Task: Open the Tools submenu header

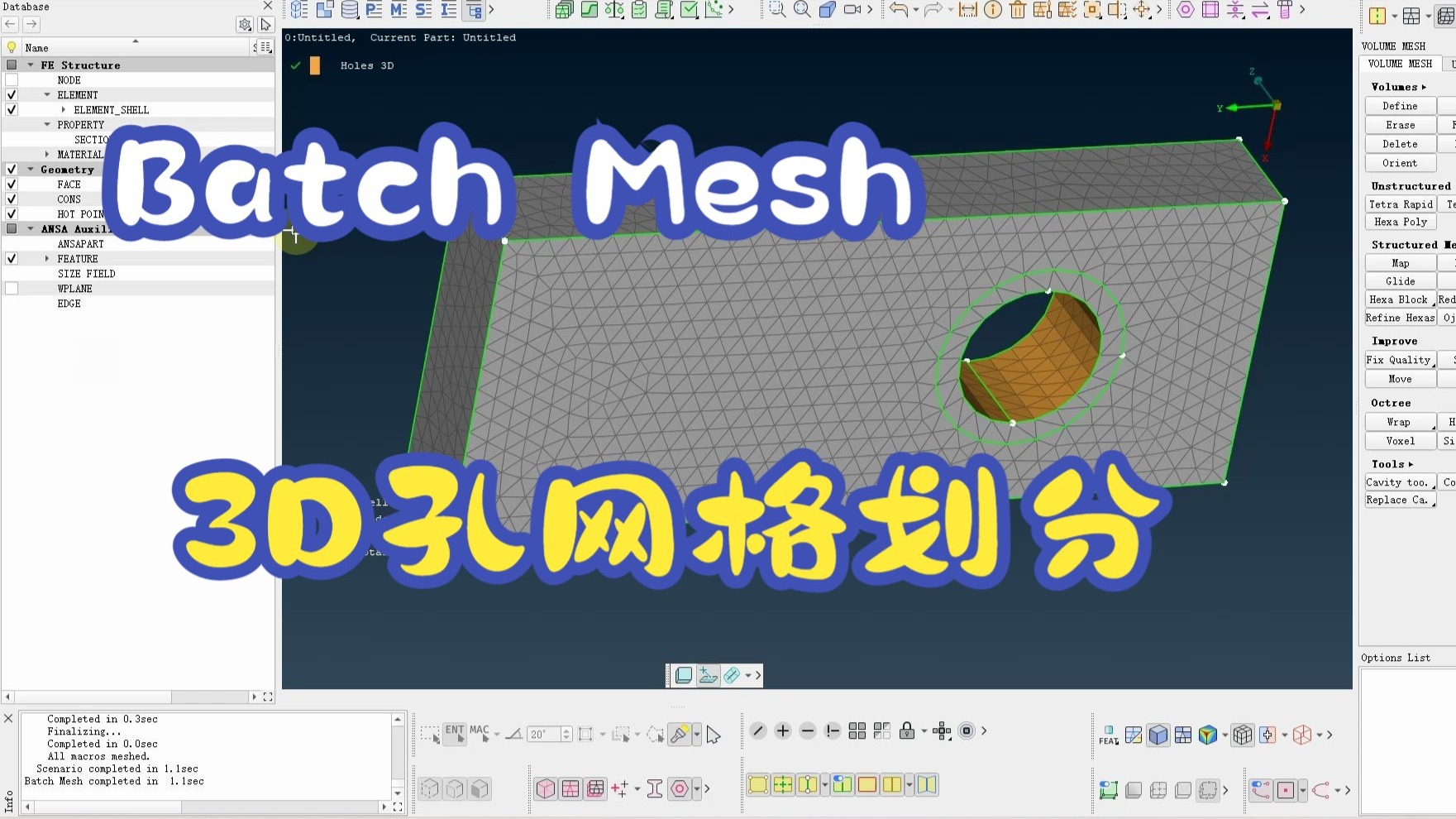Action: [1392, 464]
